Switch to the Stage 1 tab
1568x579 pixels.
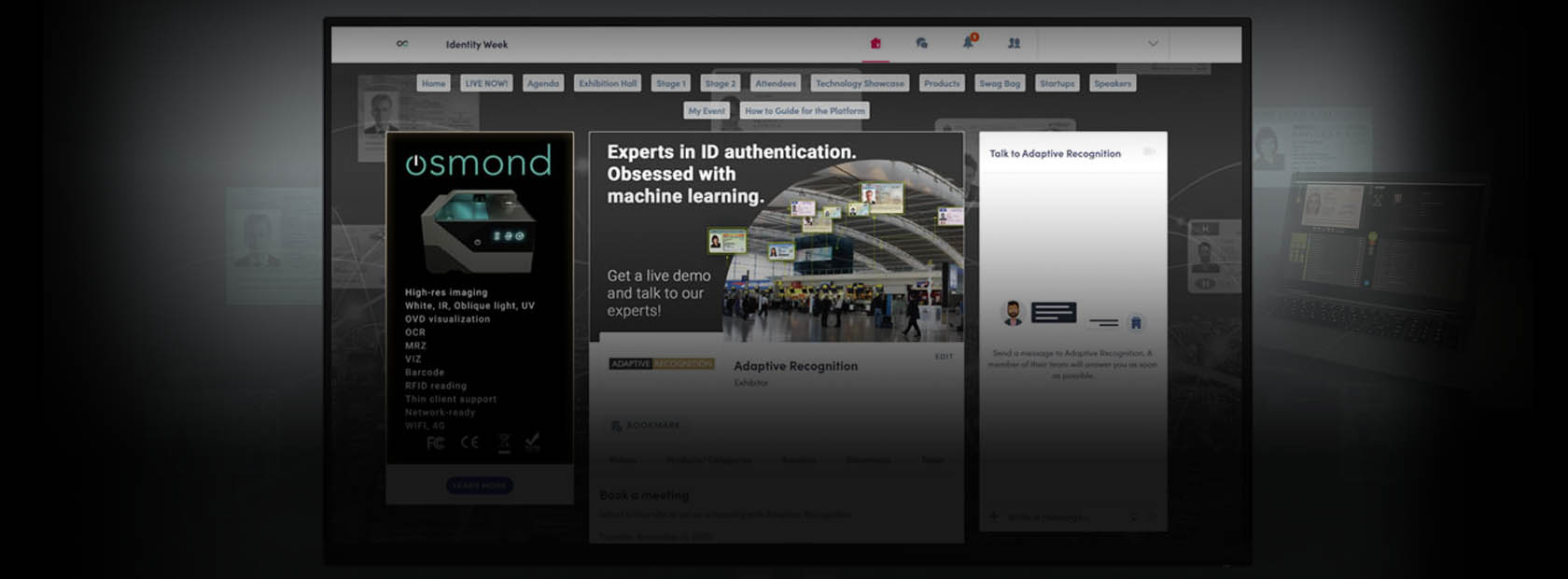671,83
